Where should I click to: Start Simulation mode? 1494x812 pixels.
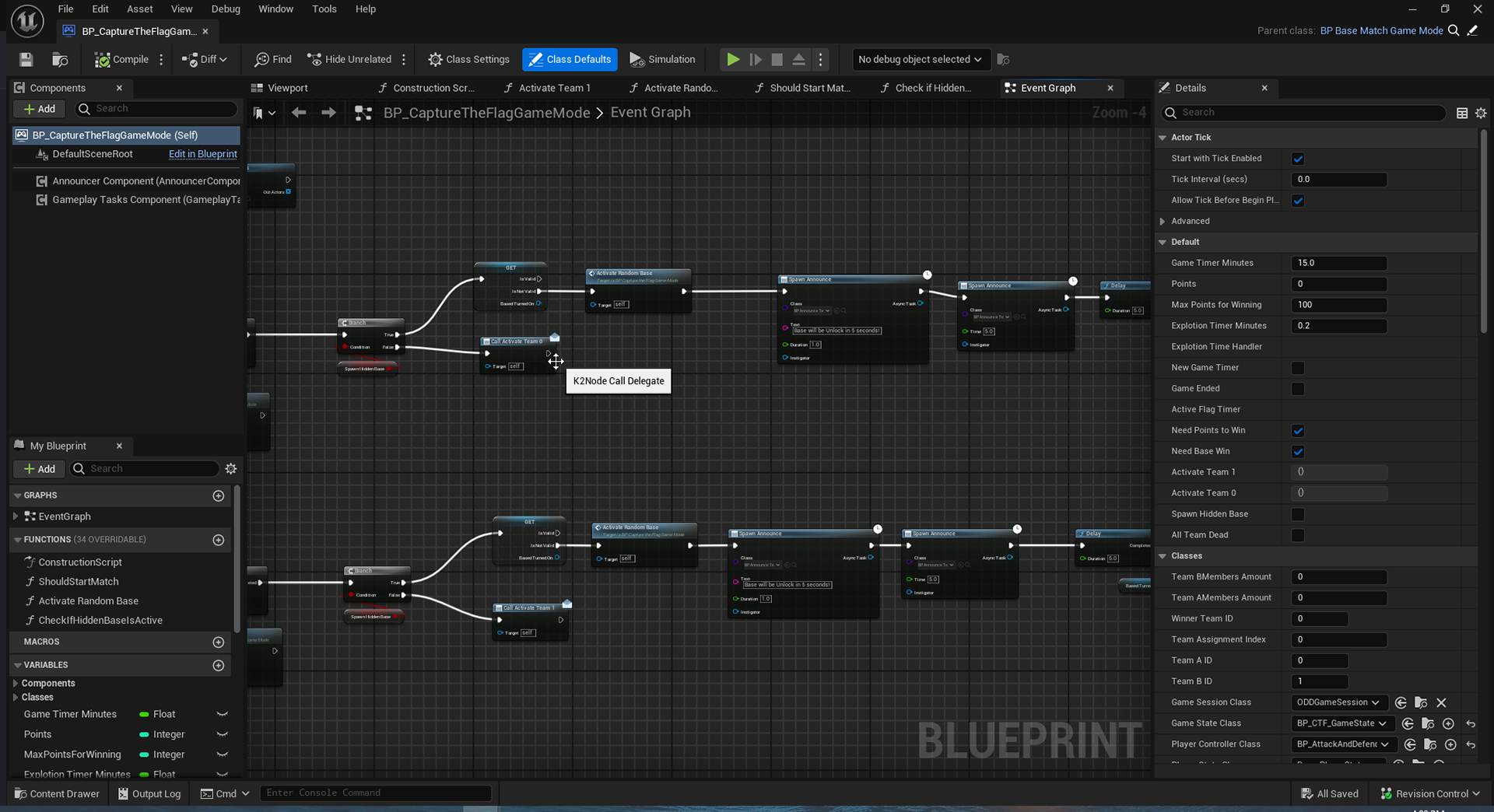click(662, 59)
